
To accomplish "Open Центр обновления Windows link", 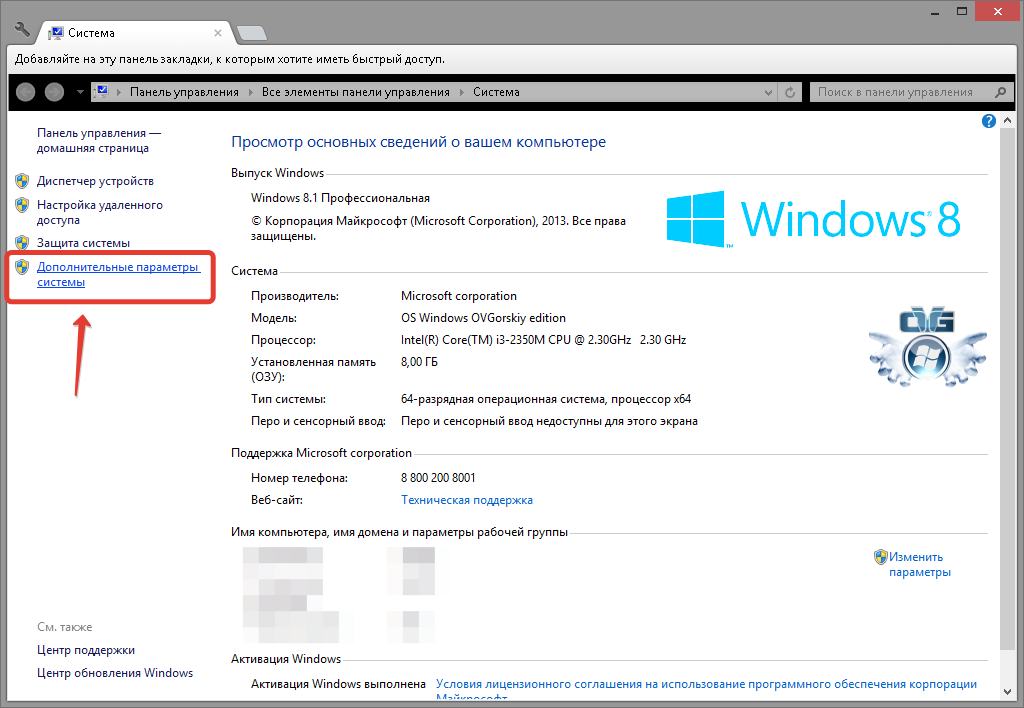I will [115, 673].
